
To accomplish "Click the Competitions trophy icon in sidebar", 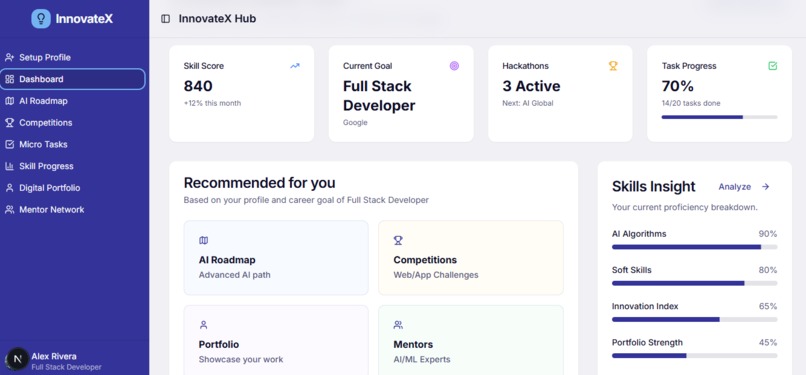I will click(9, 123).
